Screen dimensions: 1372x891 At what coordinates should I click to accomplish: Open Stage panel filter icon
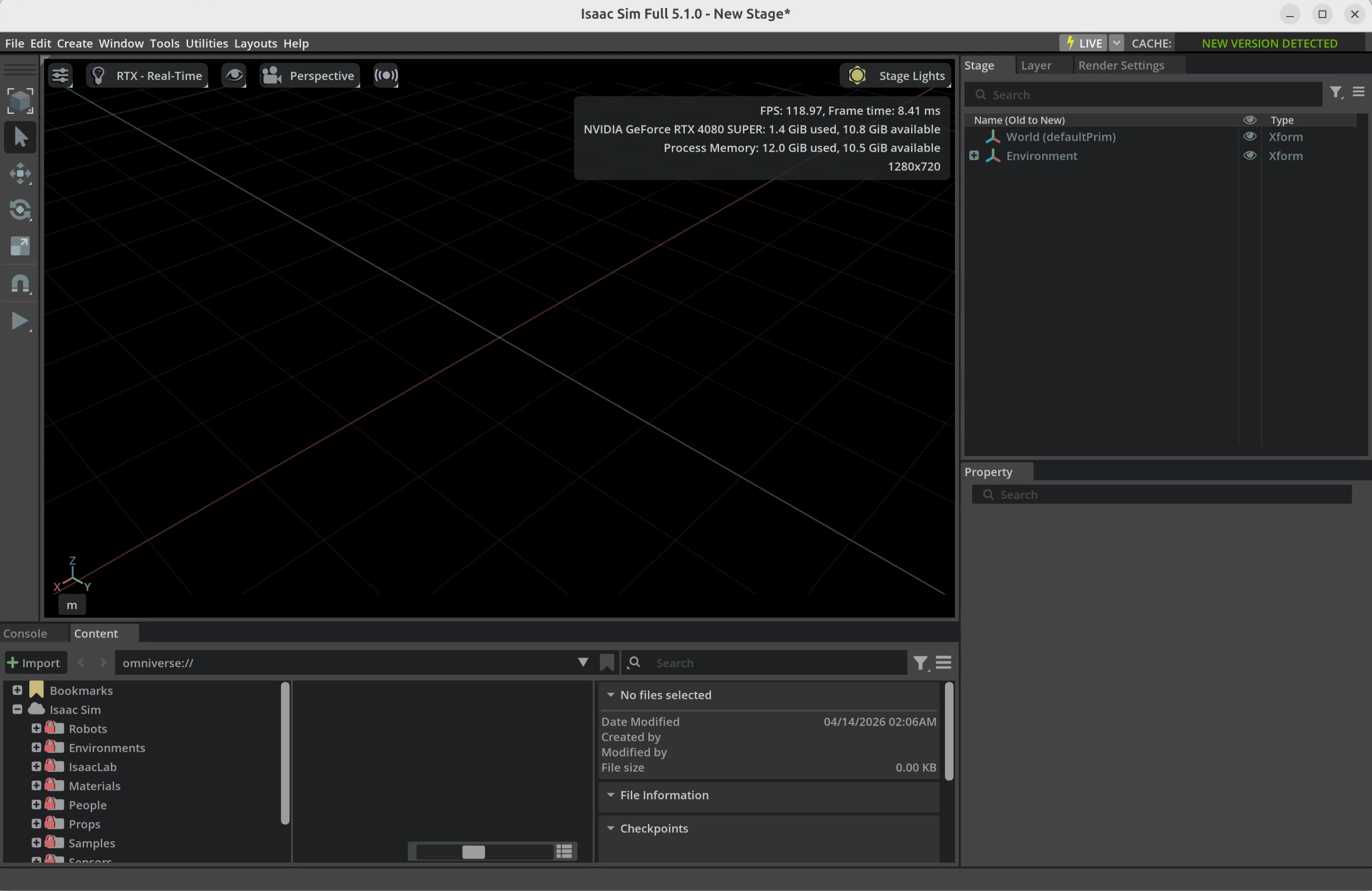coord(1336,93)
